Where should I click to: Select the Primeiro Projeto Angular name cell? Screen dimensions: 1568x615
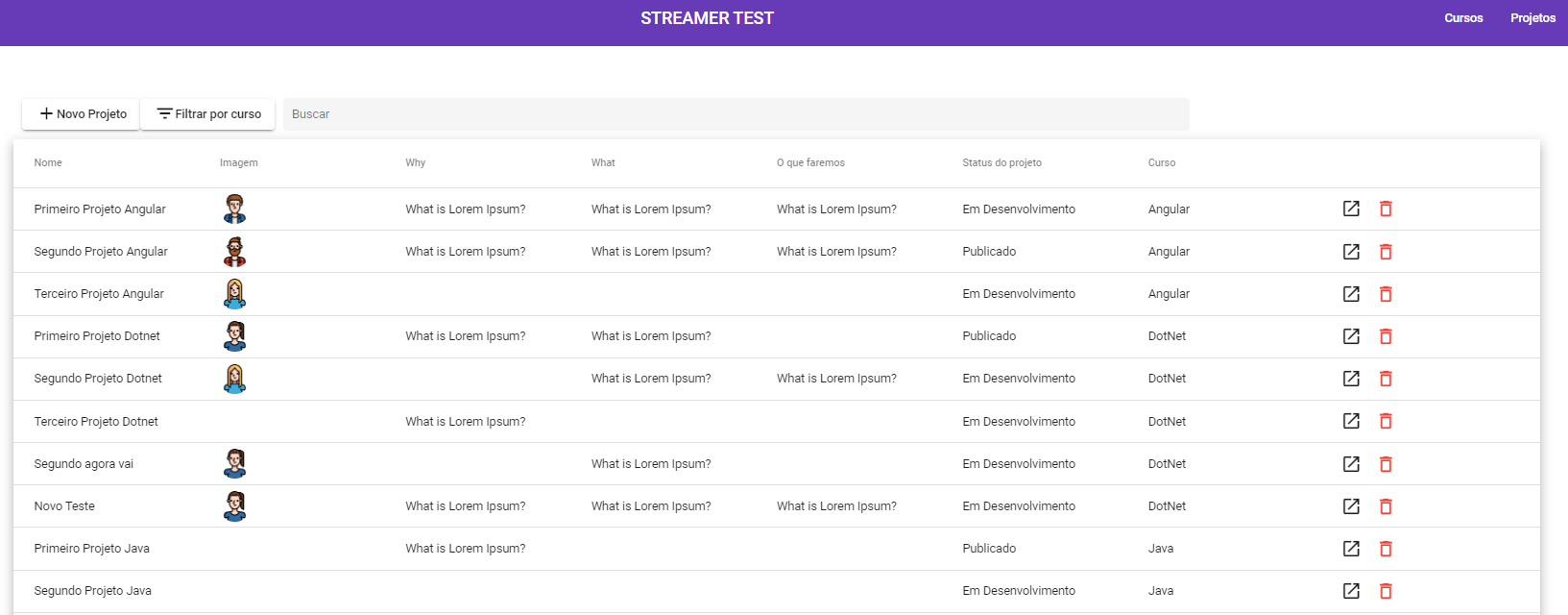[100, 209]
